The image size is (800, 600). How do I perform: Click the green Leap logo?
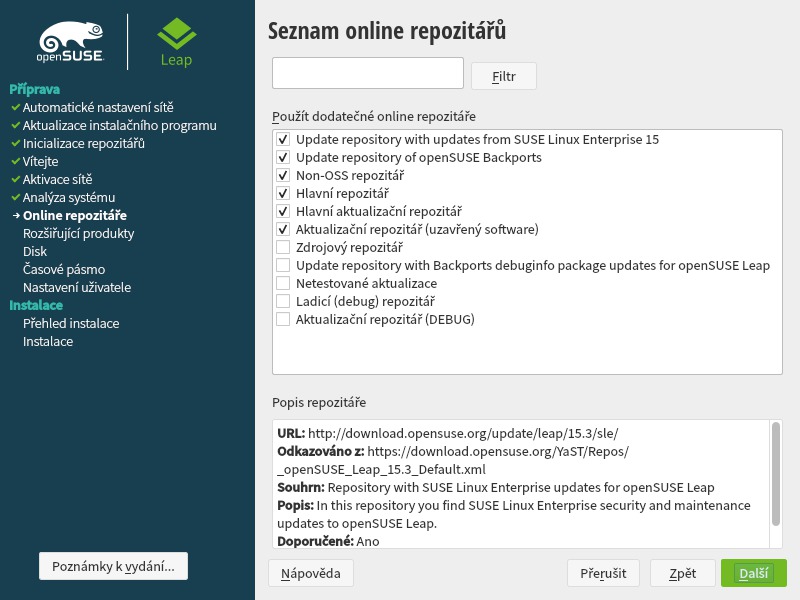(177, 42)
